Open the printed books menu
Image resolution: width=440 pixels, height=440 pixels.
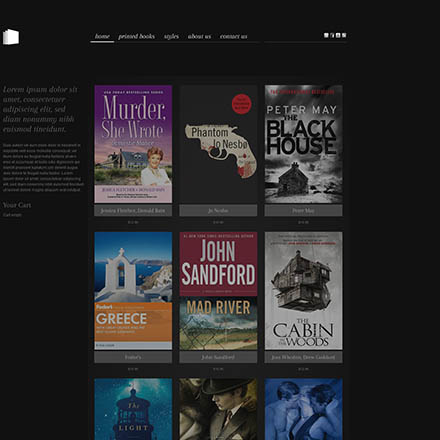tap(136, 36)
